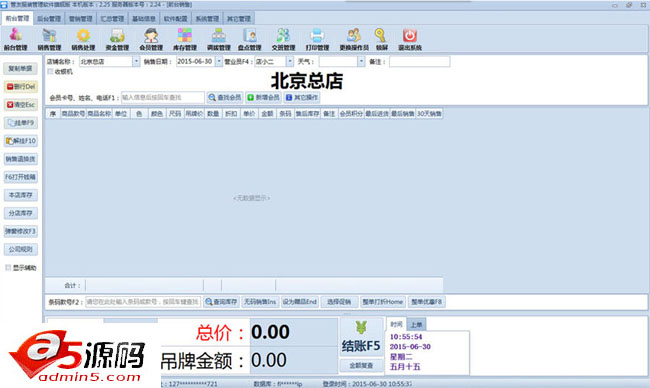
Task: Click the 清空Esc button
Action: [x=21, y=105]
